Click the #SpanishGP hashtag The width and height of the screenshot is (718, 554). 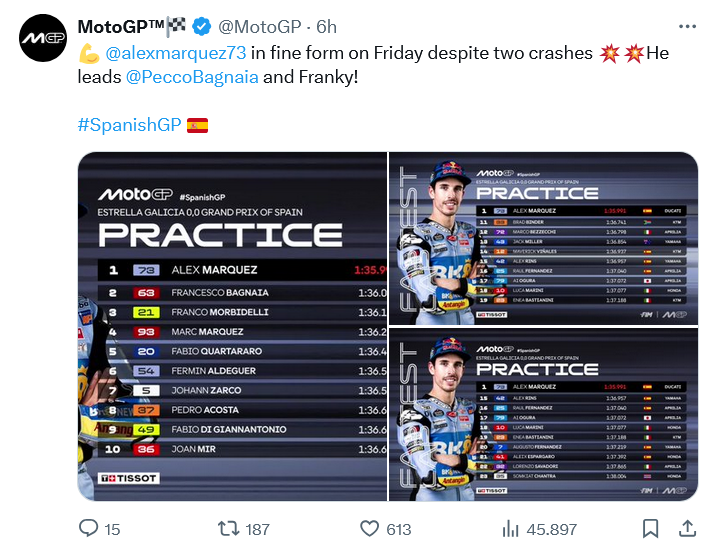point(128,125)
